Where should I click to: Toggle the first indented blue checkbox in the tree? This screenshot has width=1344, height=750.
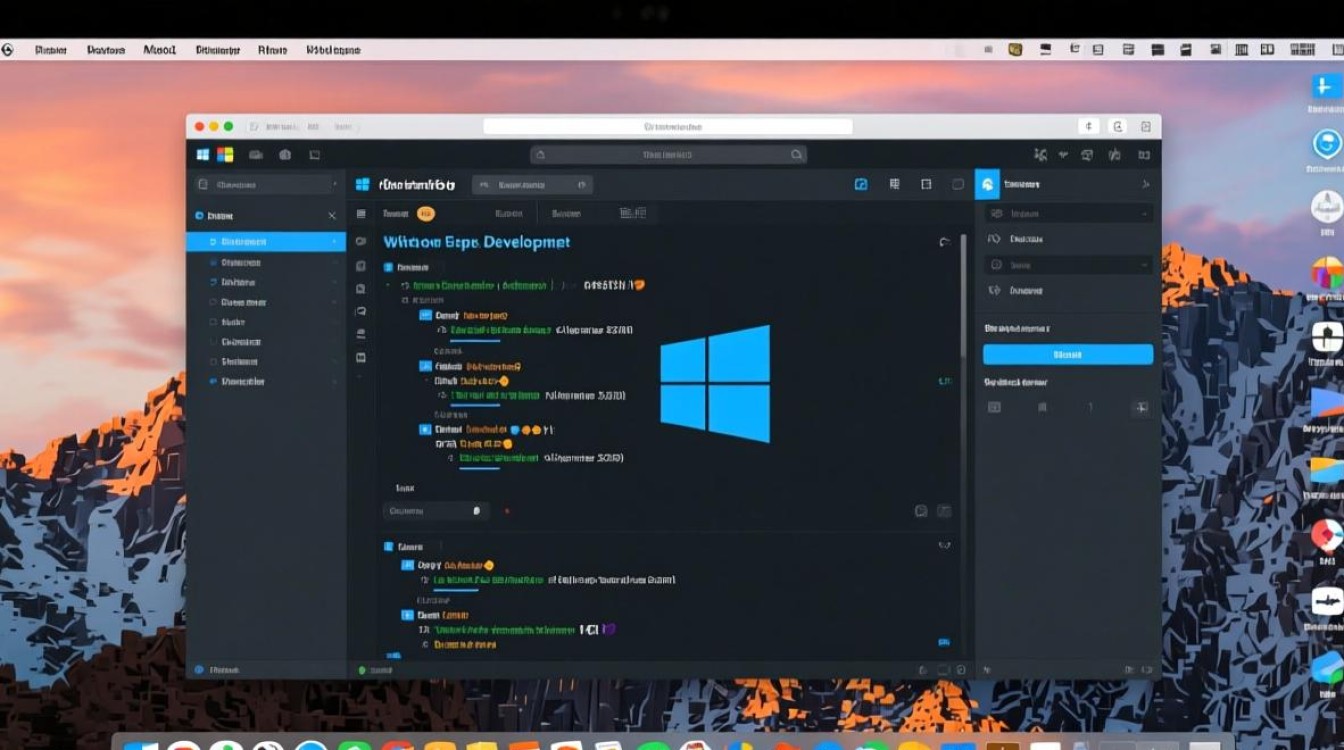[x=425, y=315]
